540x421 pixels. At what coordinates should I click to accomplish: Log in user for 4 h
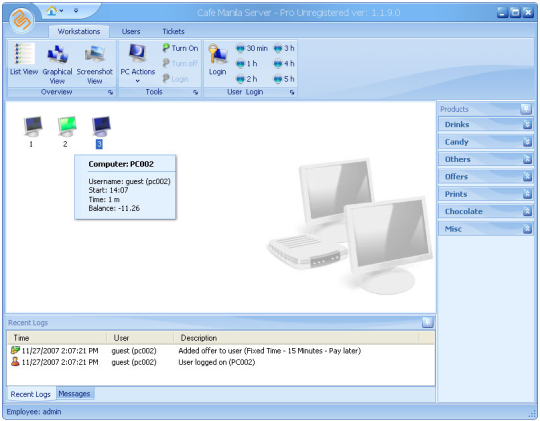pyautogui.click(x=284, y=63)
